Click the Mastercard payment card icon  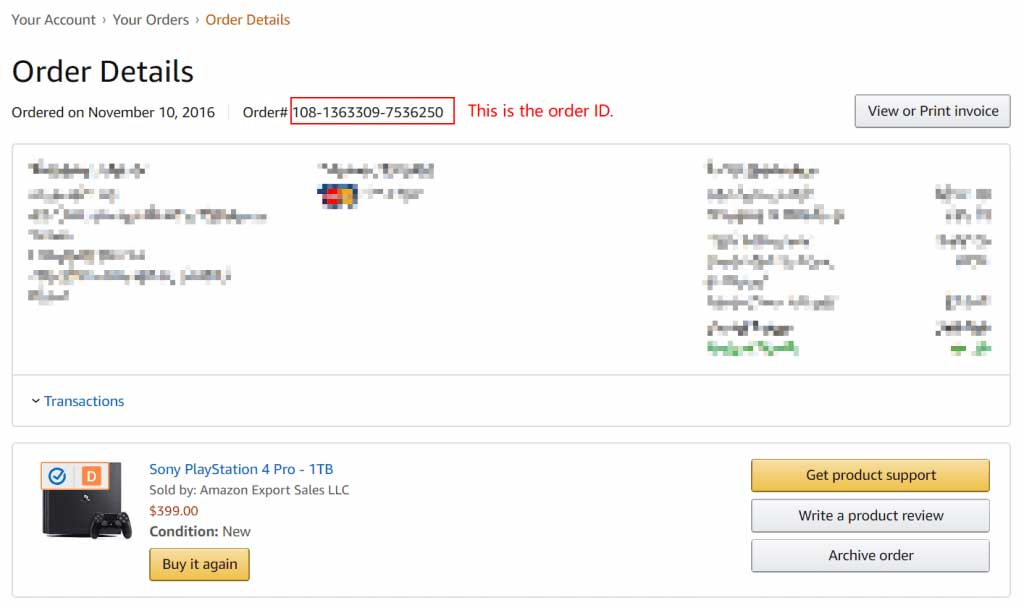pyautogui.click(x=338, y=196)
